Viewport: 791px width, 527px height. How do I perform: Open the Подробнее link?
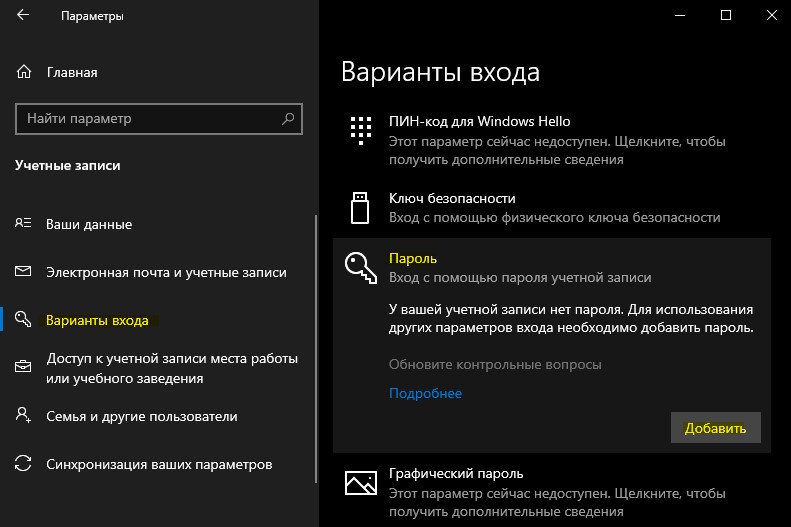tap(425, 393)
